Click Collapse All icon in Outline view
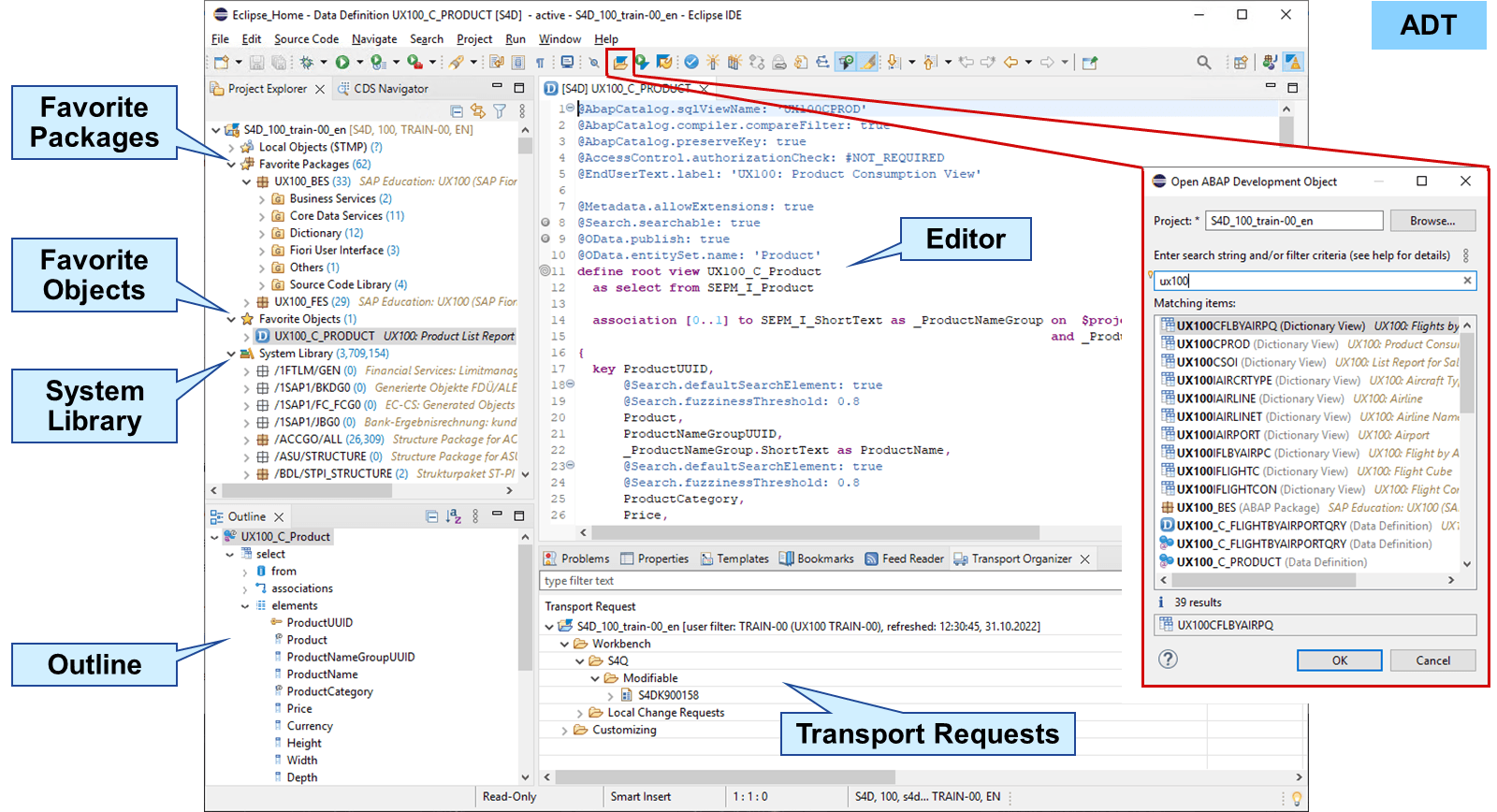Screen dimensions: 1497x812 click(x=431, y=516)
